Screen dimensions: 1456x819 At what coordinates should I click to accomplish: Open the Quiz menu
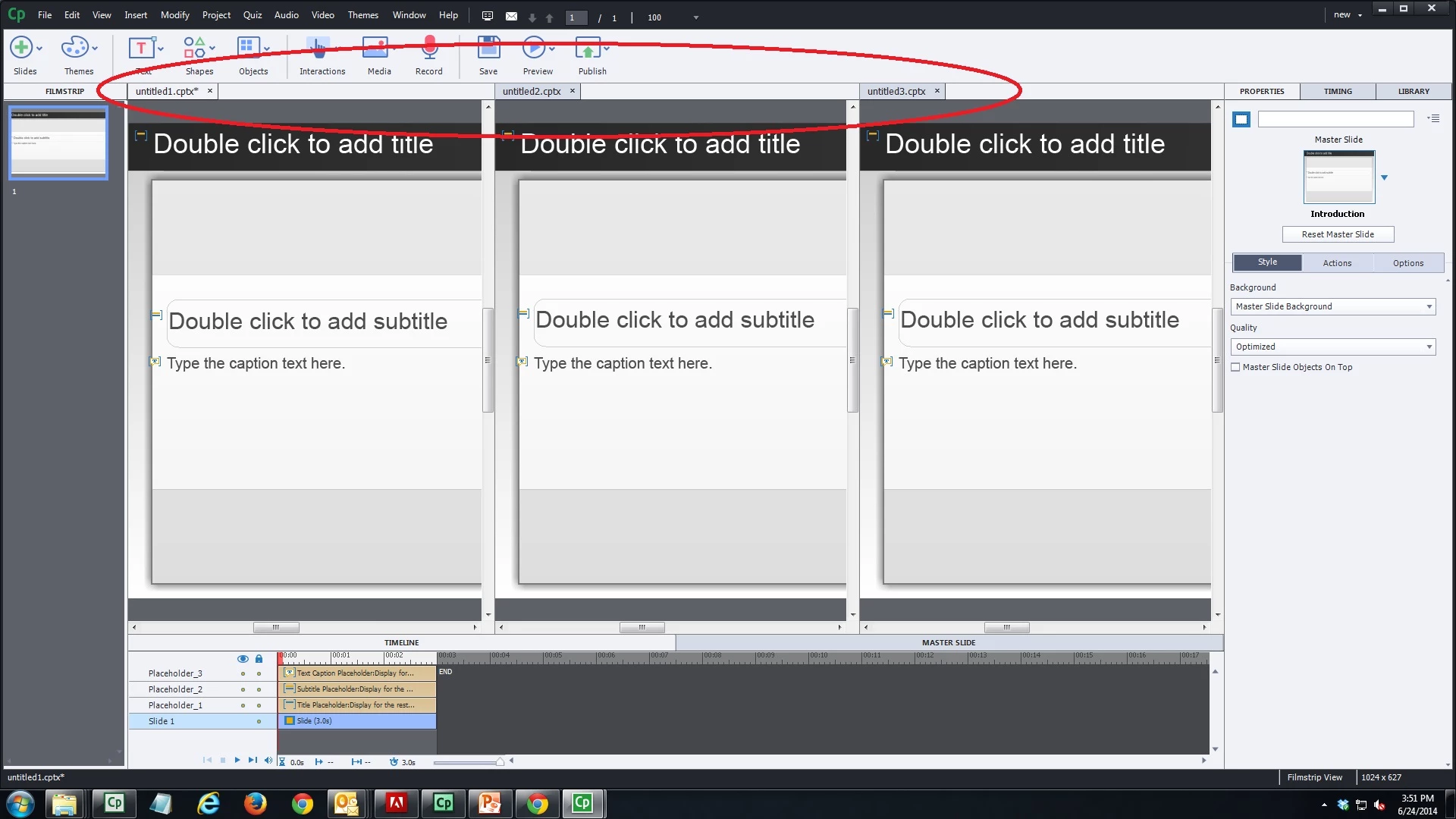[252, 15]
